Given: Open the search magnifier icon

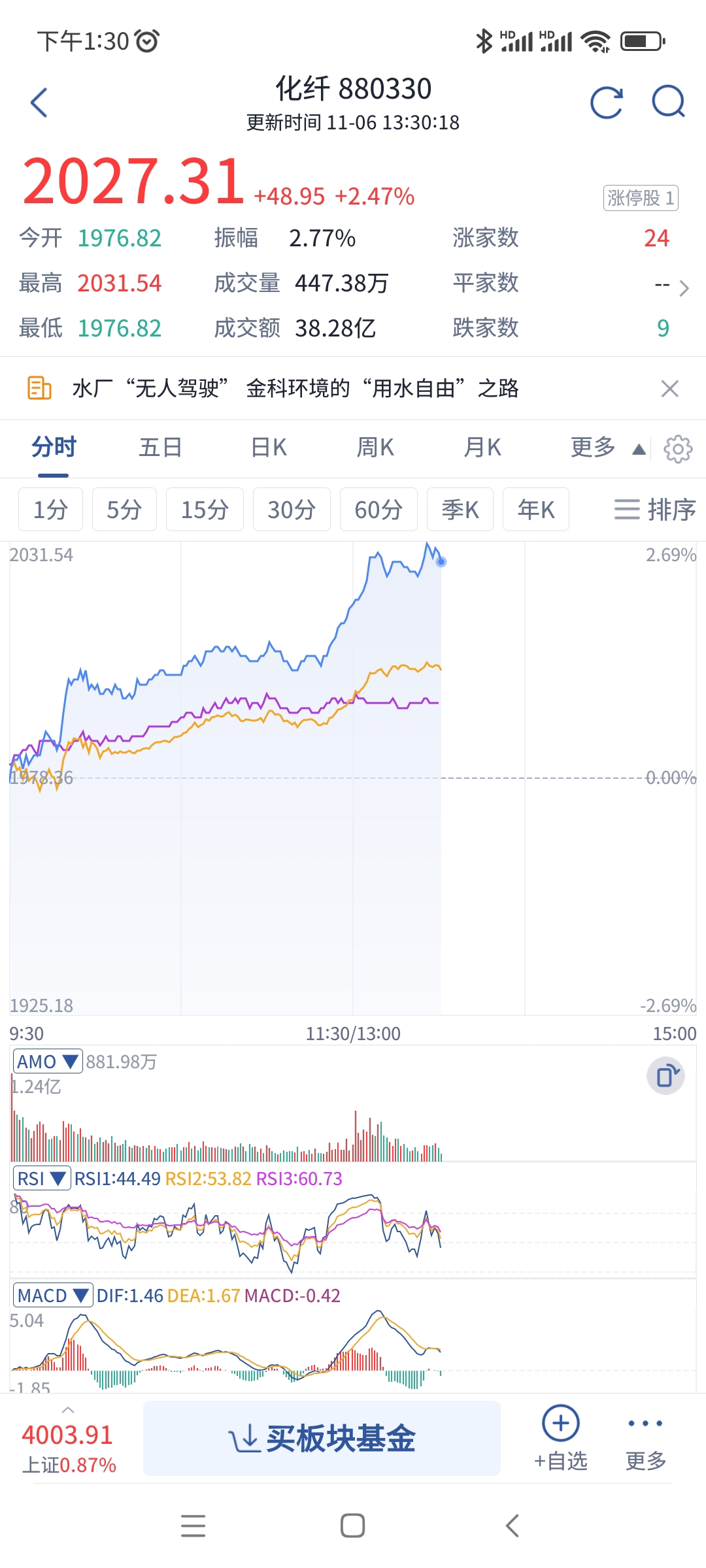Looking at the screenshot, I should click(x=668, y=103).
